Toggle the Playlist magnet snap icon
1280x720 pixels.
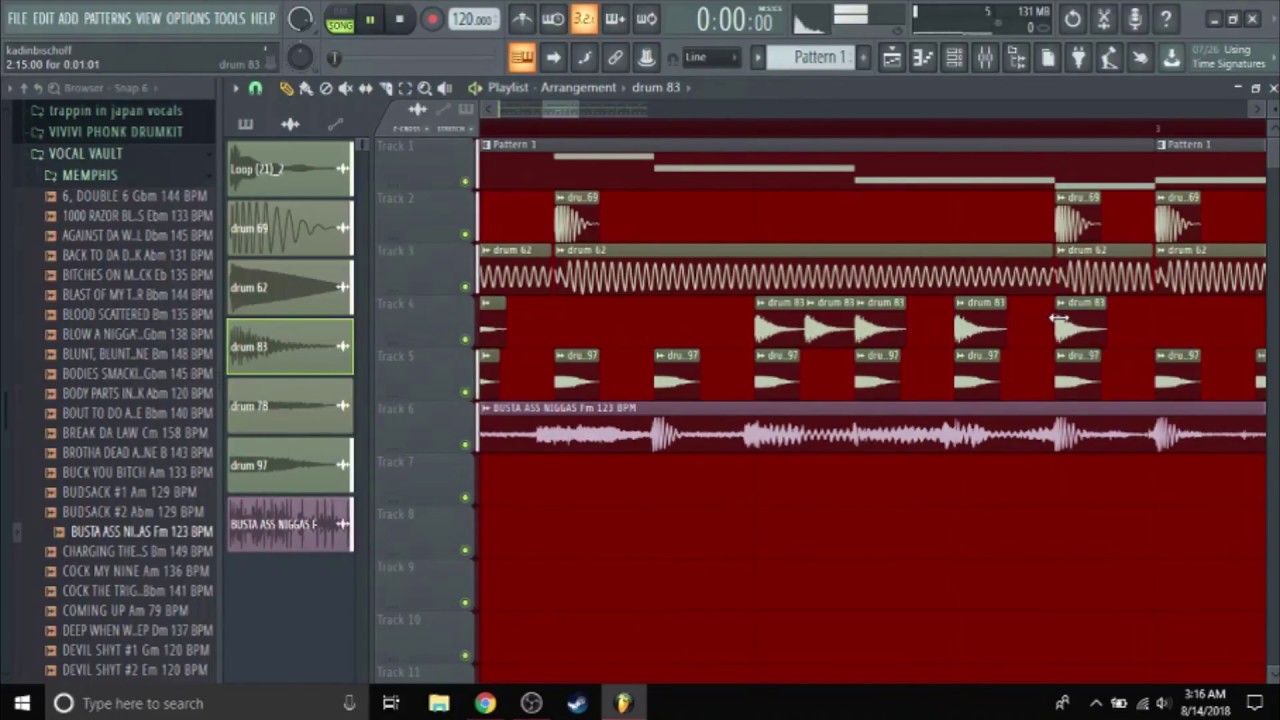pyautogui.click(x=255, y=88)
